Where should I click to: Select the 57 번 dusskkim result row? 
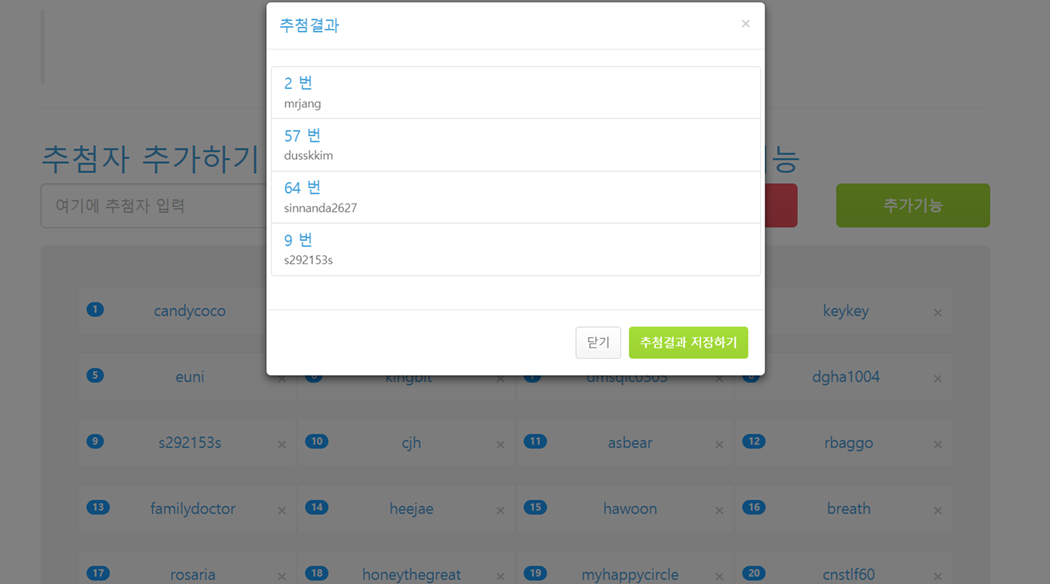coord(516,145)
